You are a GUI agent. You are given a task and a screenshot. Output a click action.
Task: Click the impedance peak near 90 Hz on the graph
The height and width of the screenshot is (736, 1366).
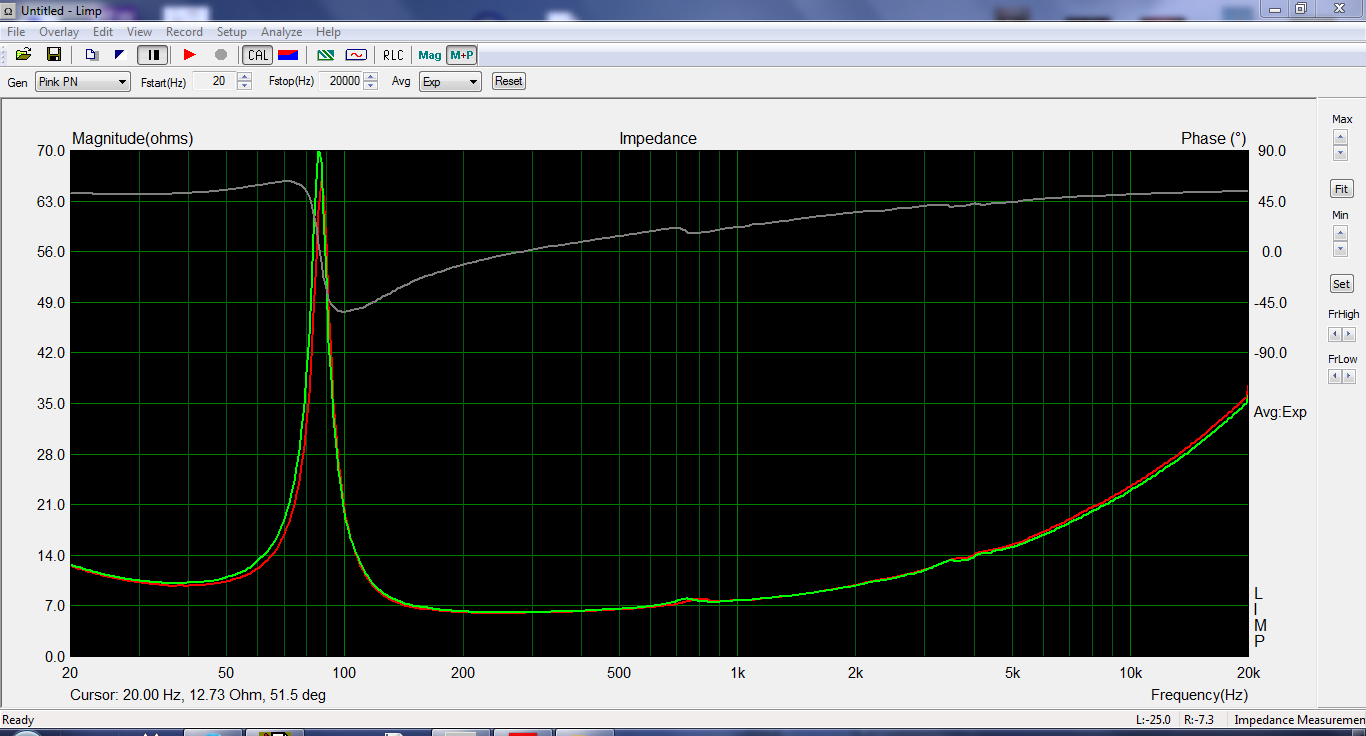319,153
